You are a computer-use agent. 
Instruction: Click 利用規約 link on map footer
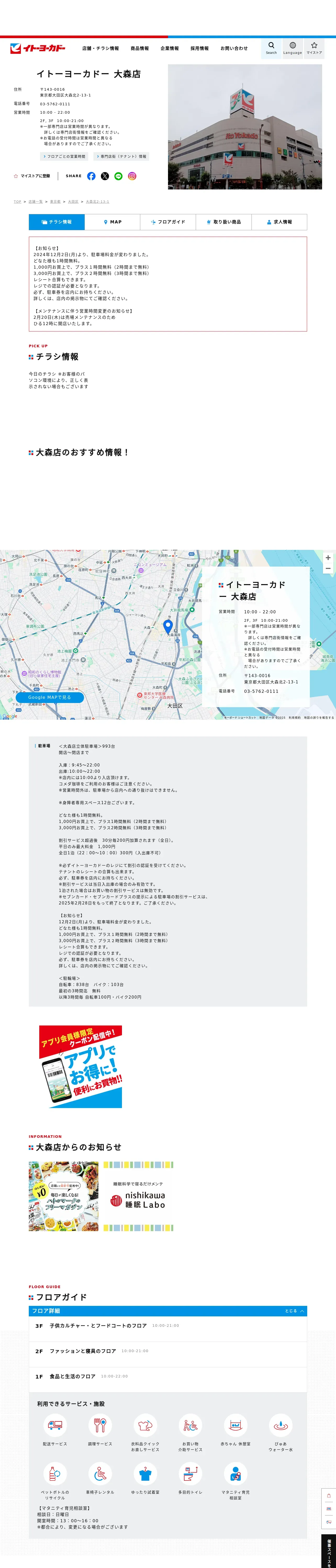click(295, 718)
